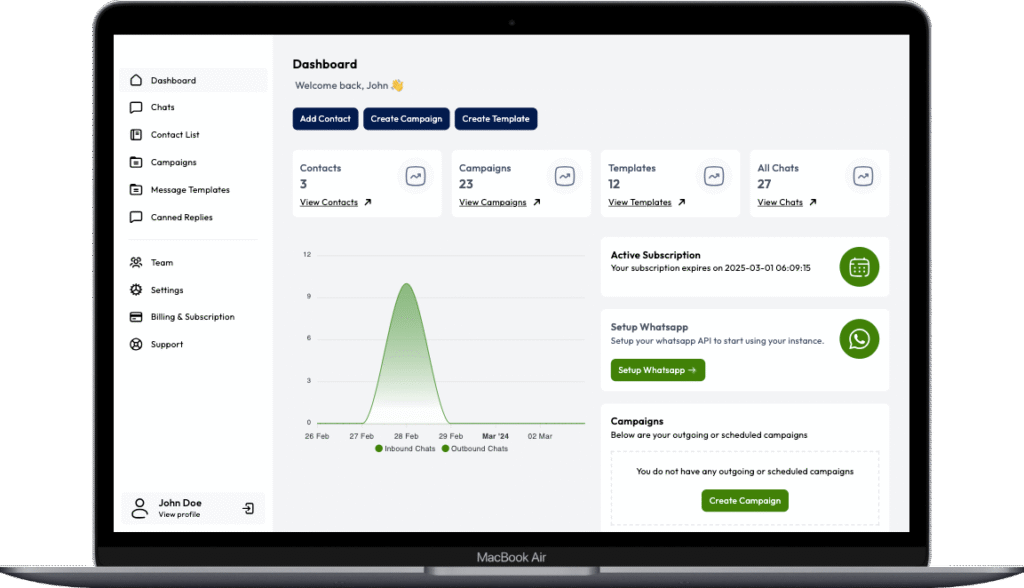Click the Contacts trend chart icon
Image resolution: width=1024 pixels, height=588 pixels.
415,176
